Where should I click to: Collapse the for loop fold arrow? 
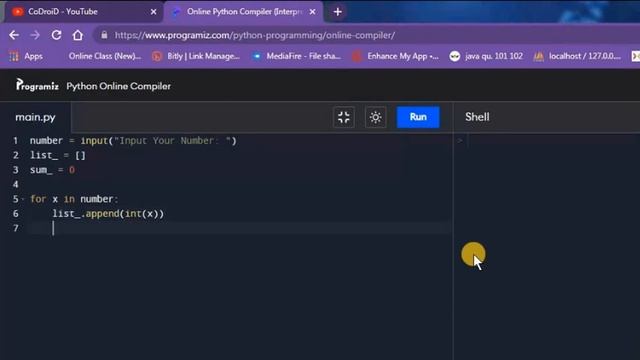point(22,199)
